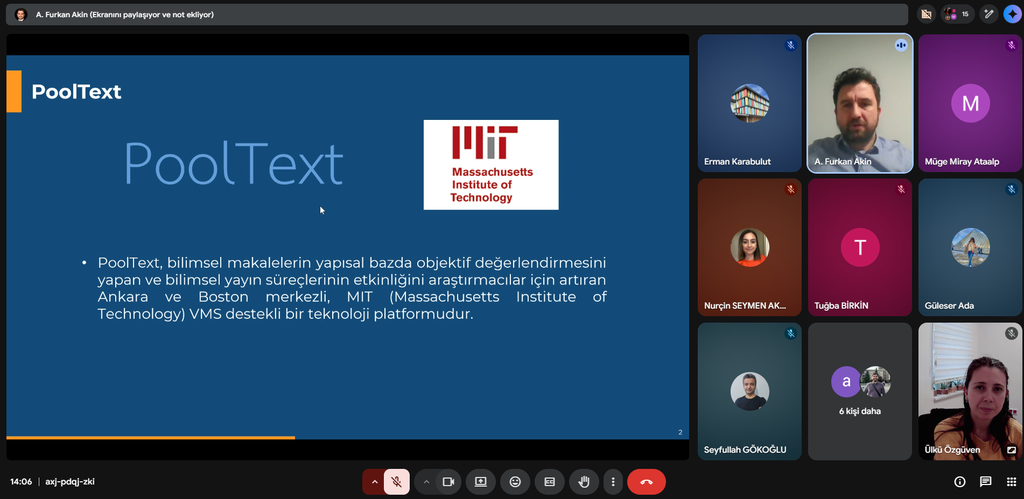Expand the camera video settings arrow

pyautogui.click(x=426, y=482)
